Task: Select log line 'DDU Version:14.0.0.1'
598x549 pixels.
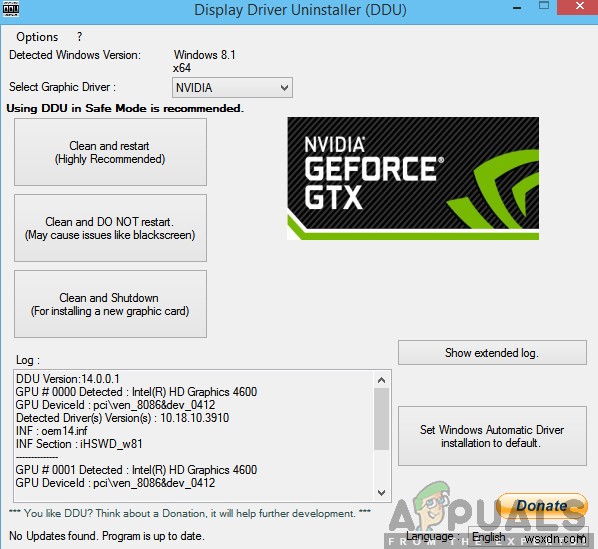Action: [x=68, y=379]
